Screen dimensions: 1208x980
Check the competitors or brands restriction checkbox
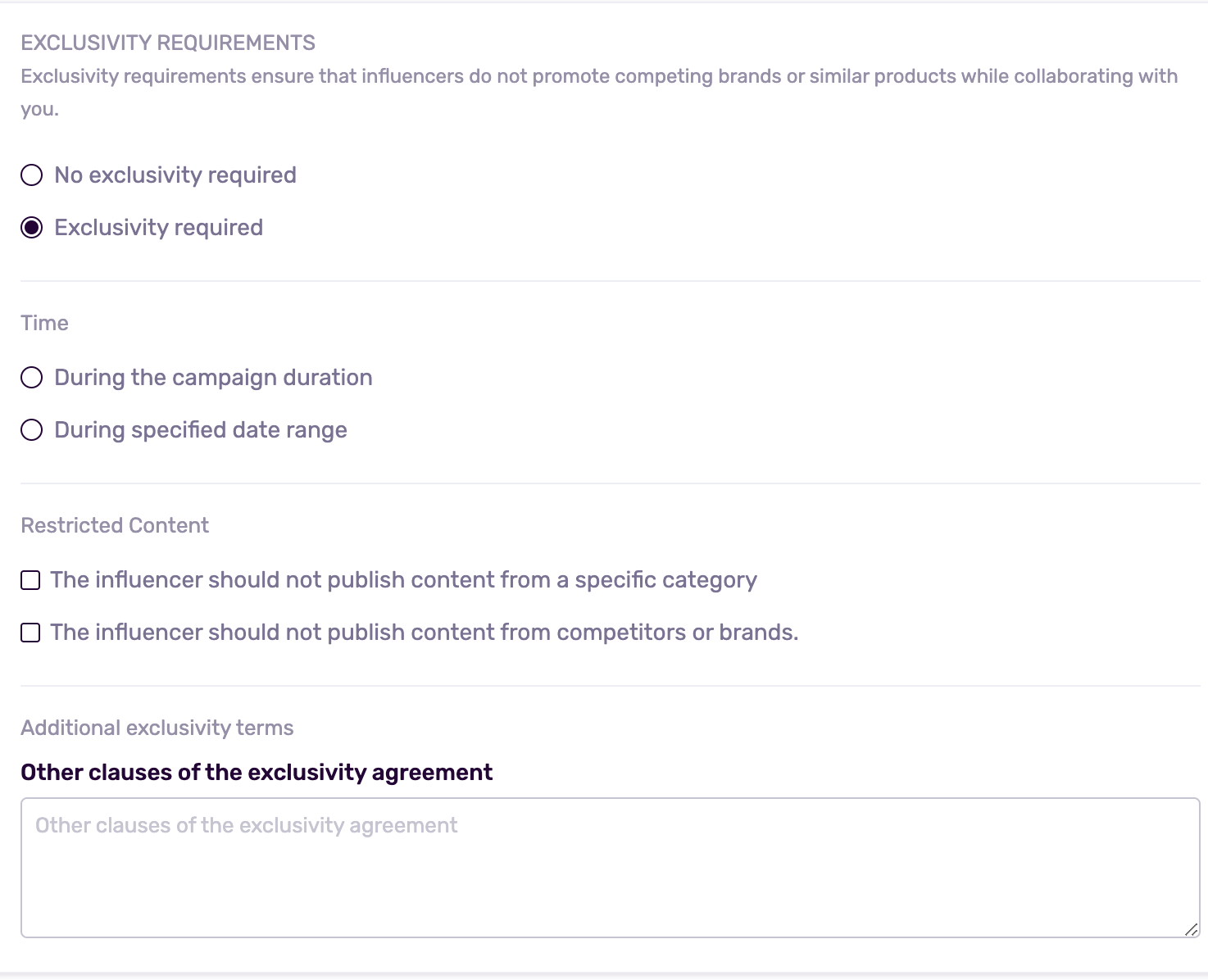[30, 633]
